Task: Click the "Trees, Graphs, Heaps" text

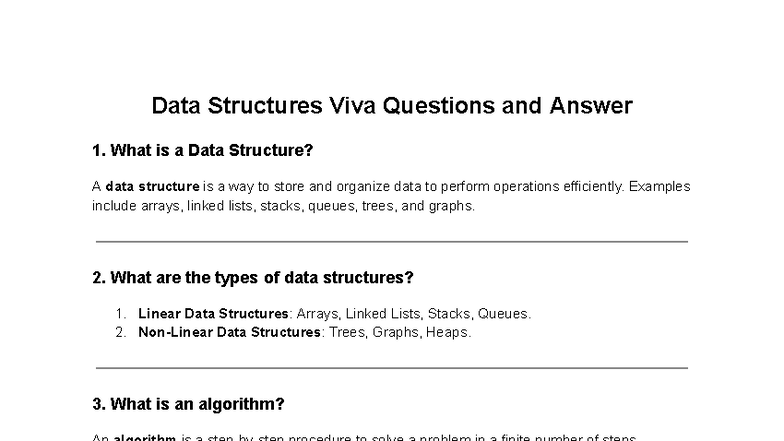Action: (396, 332)
